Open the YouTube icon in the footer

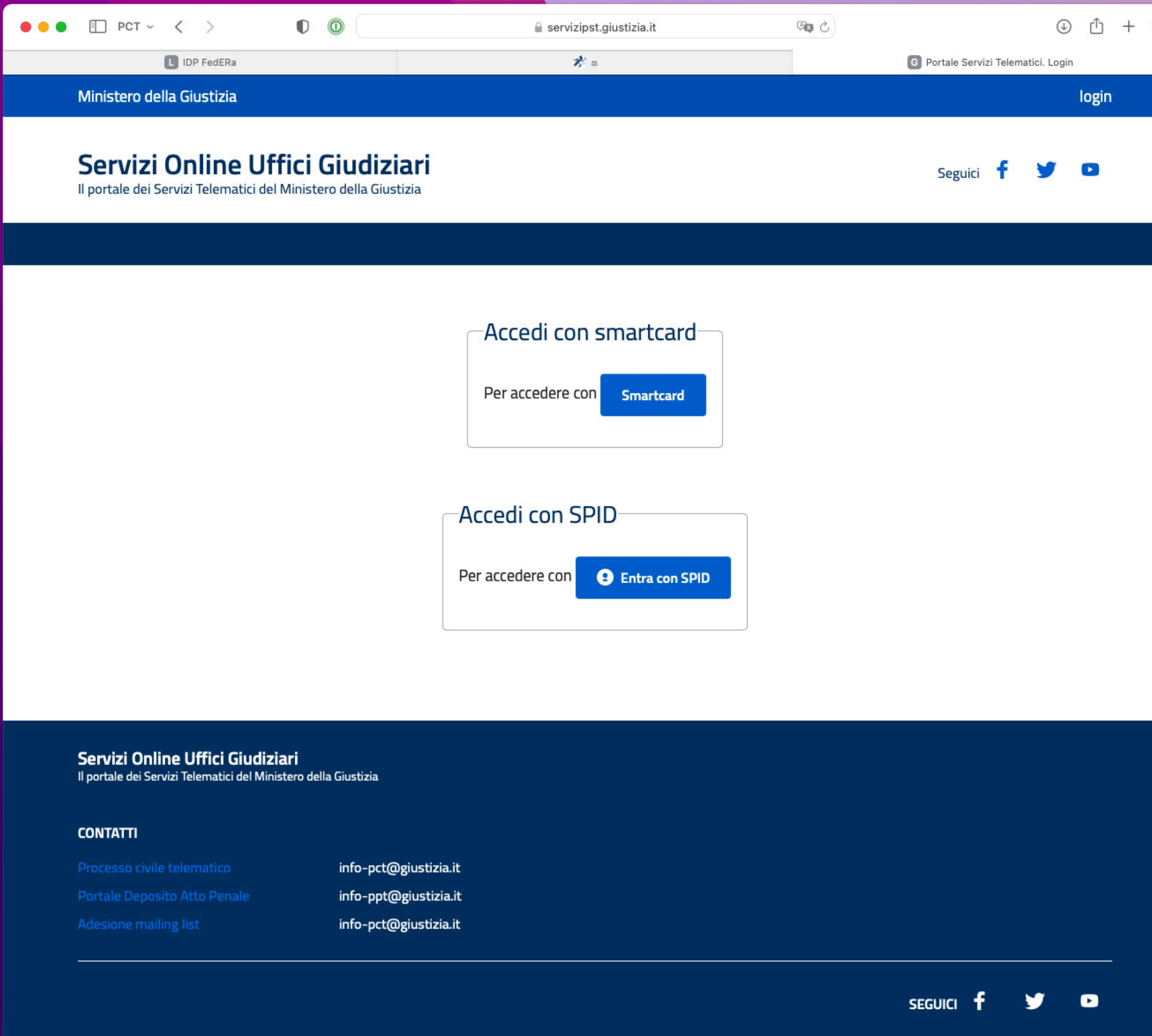pos(1089,1001)
